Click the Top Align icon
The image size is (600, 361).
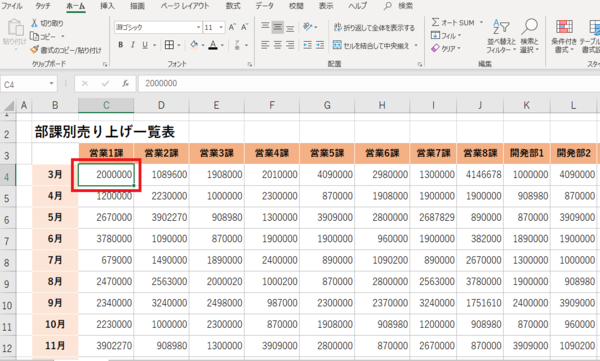pos(265,26)
